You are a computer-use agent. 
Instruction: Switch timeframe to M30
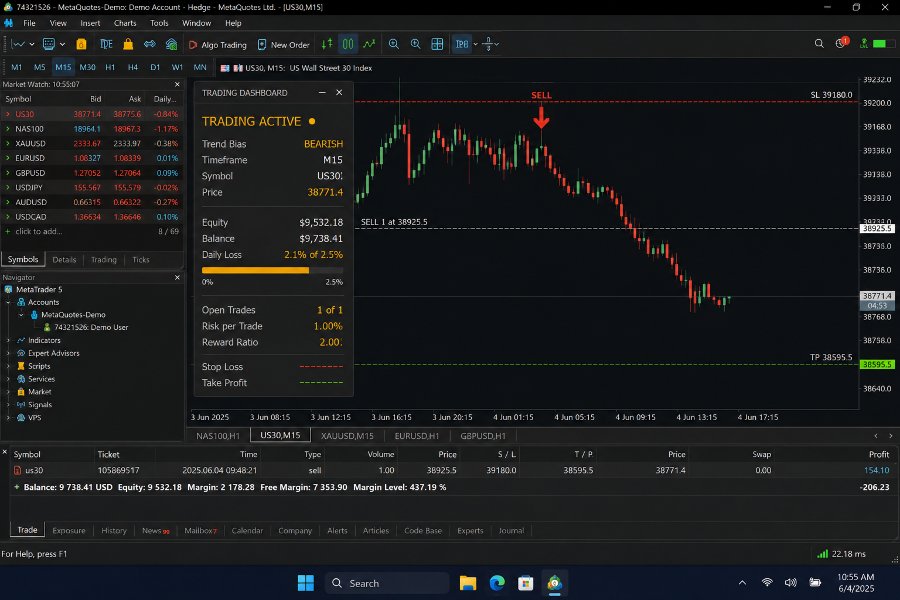[x=87, y=67]
